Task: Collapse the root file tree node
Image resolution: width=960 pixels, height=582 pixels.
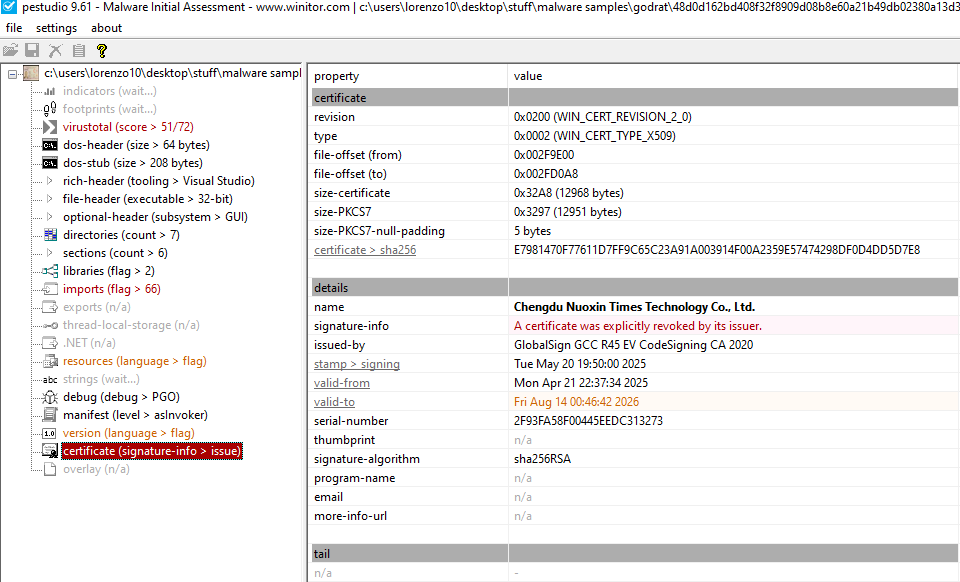Action: (12, 74)
